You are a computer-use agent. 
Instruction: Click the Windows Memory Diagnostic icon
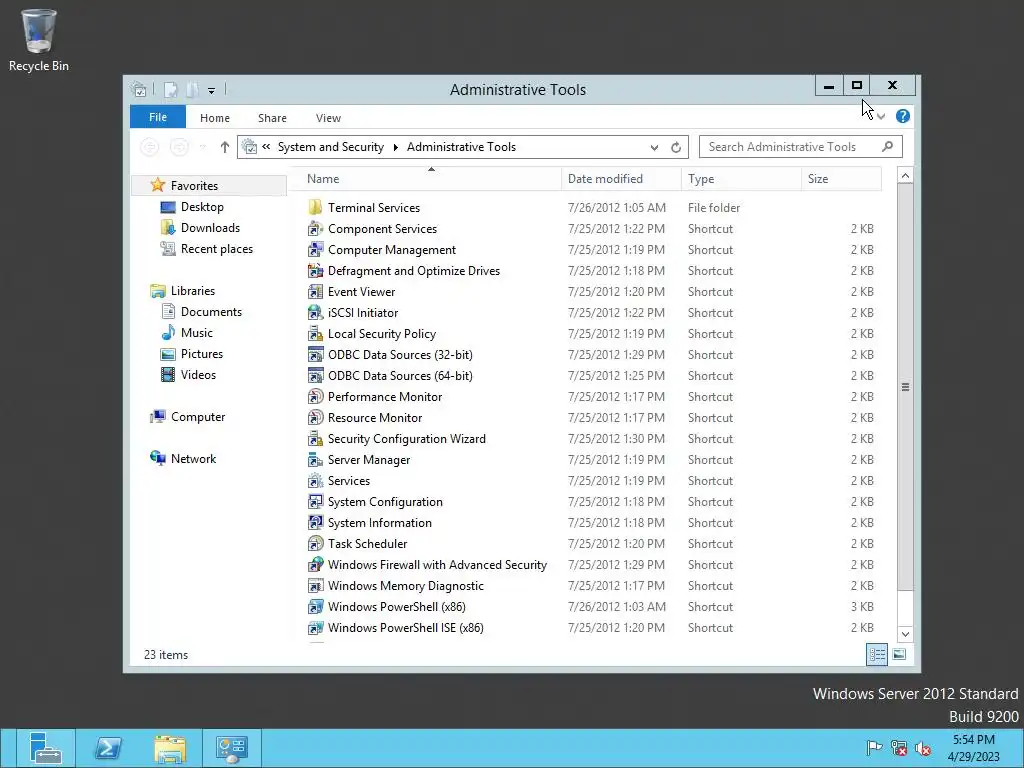tap(315, 586)
